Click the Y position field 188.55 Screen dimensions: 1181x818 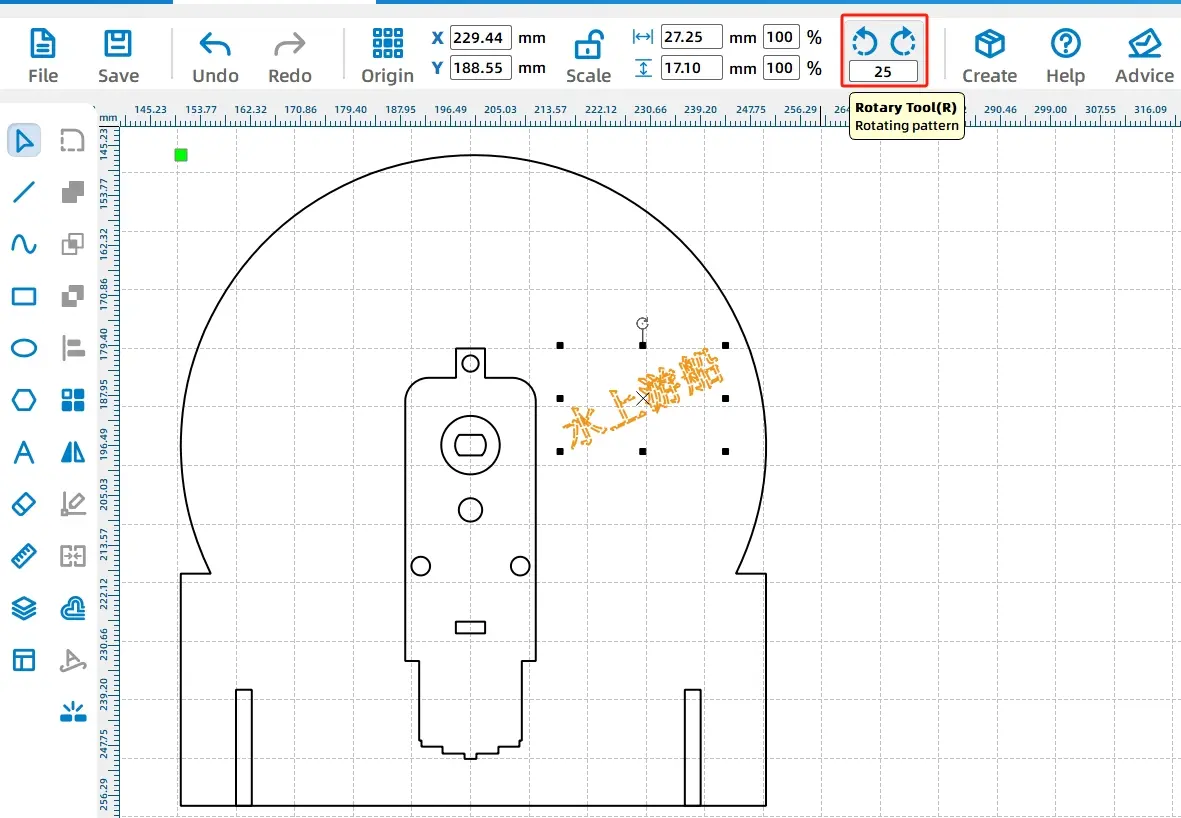(481, 68)
